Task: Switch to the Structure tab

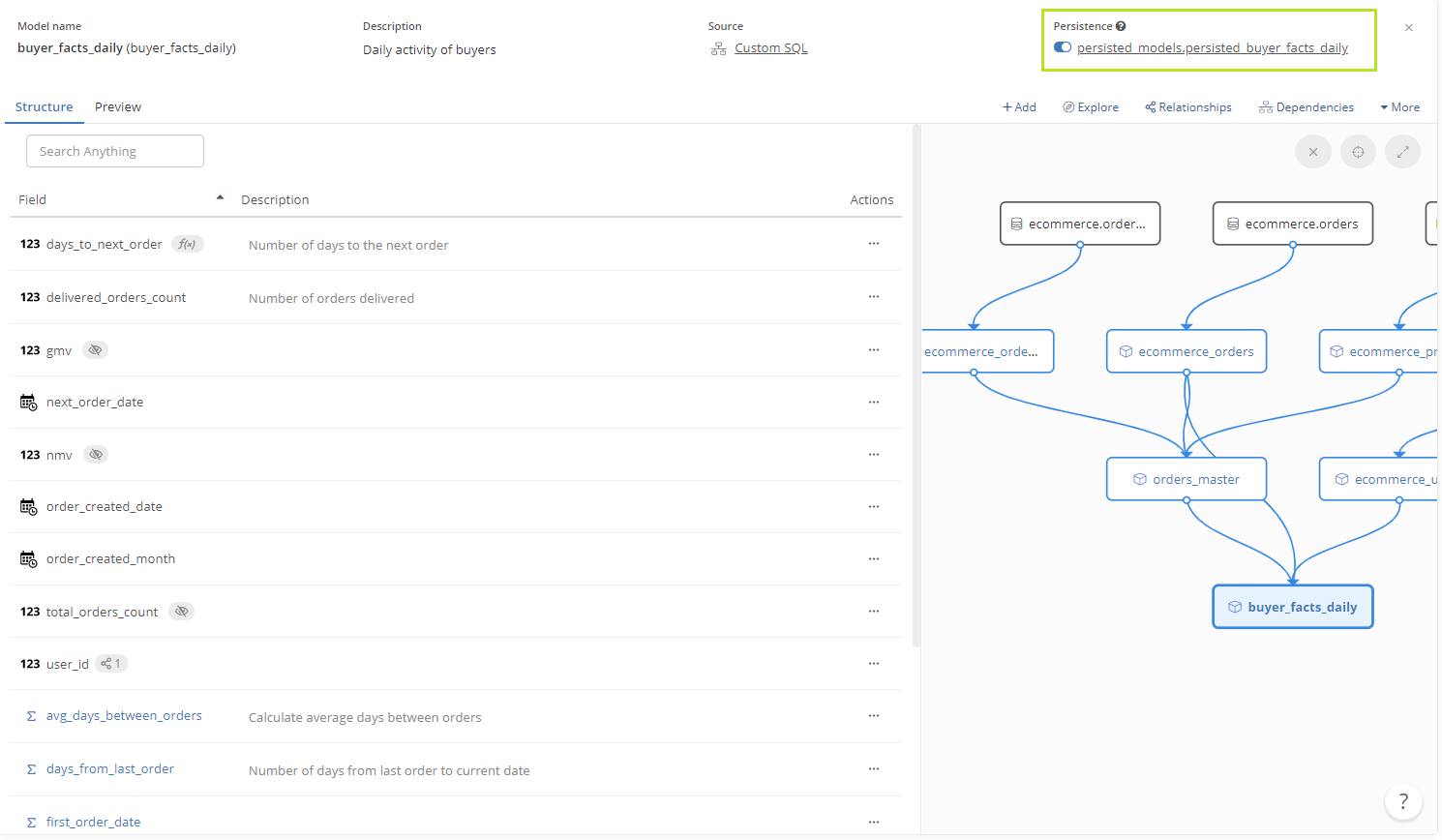Action: 45,106
